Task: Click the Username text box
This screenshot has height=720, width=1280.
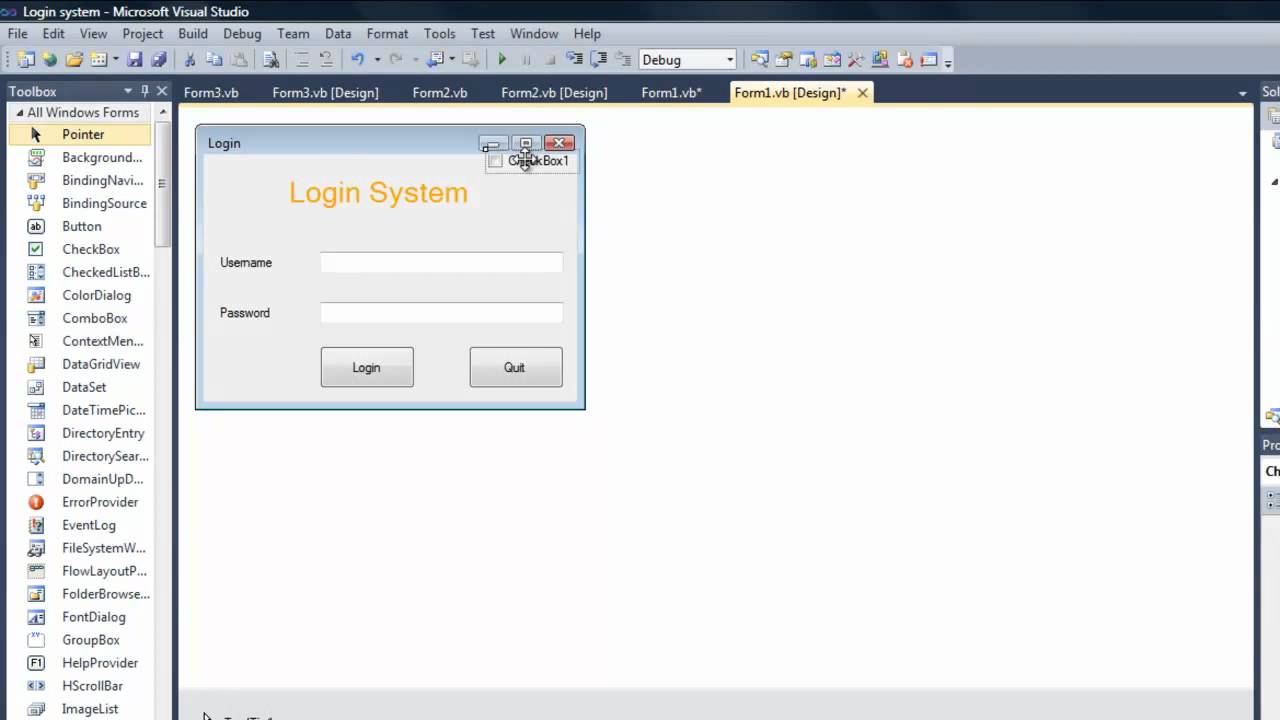Action: pyautogui.click(x=441, y=262)
